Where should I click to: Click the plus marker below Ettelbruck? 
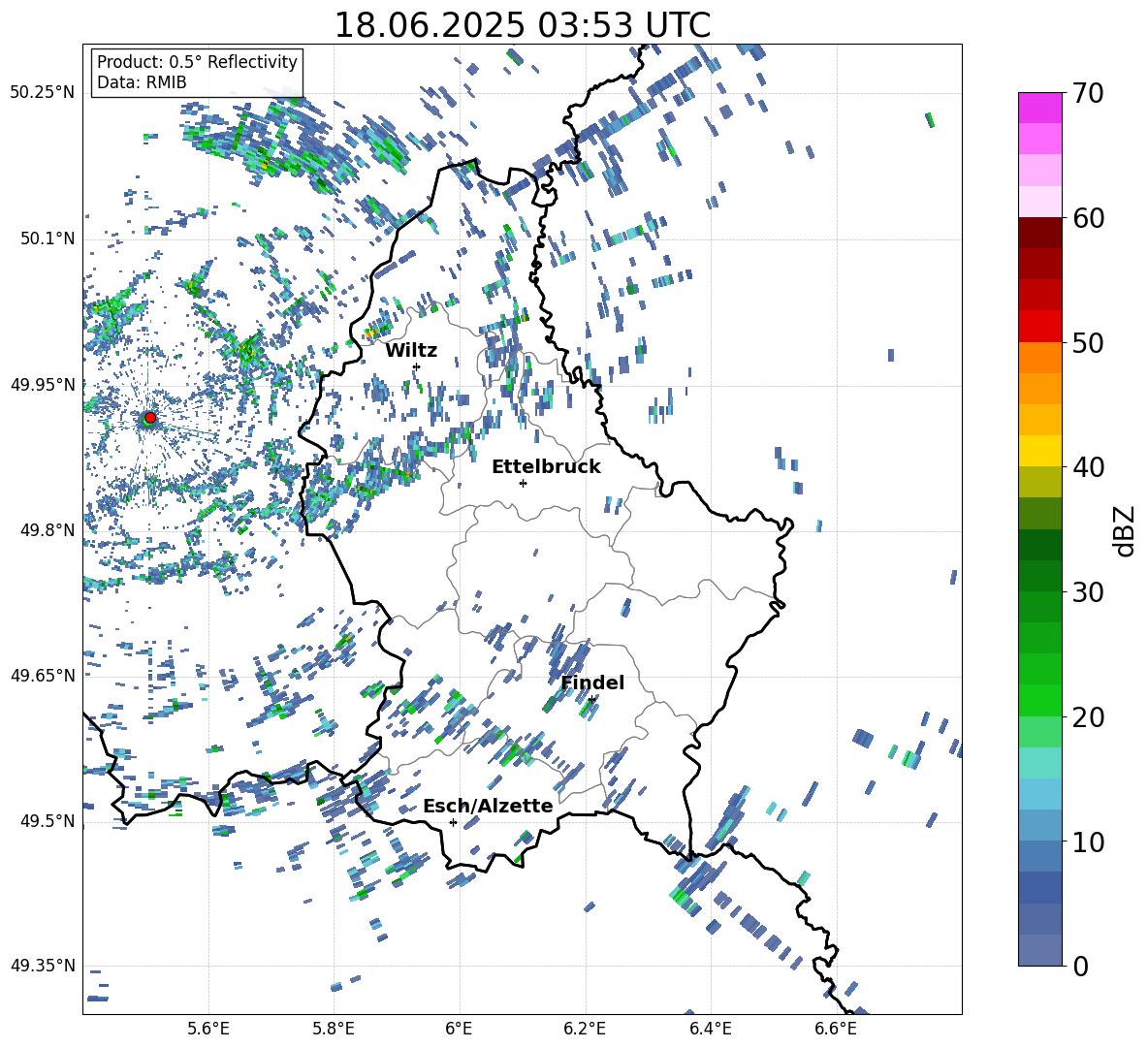(523, 483)
